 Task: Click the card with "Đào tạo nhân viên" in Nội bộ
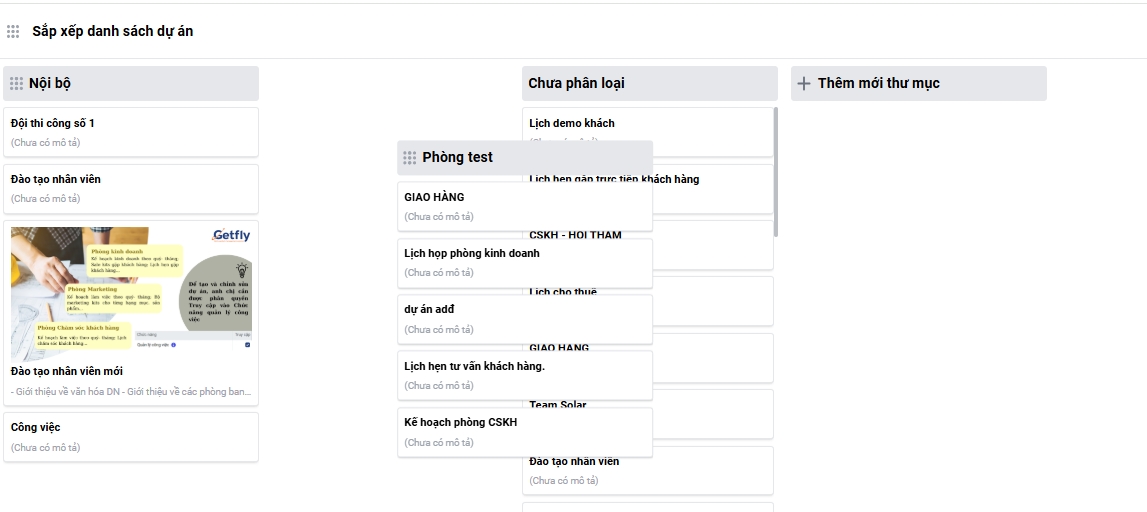(x=131, y=189)
